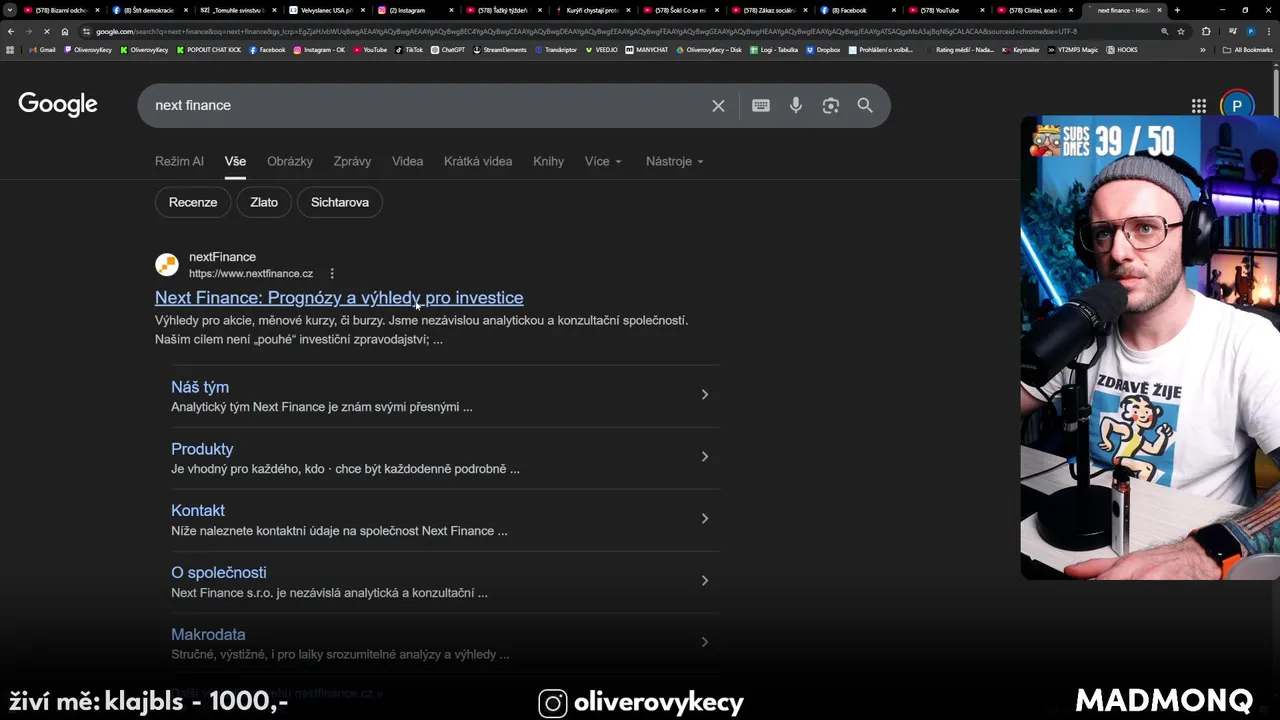Open the bookmarks apps grid icon
This screenshot has height=720, width=1280.
[x=11, y=49]
